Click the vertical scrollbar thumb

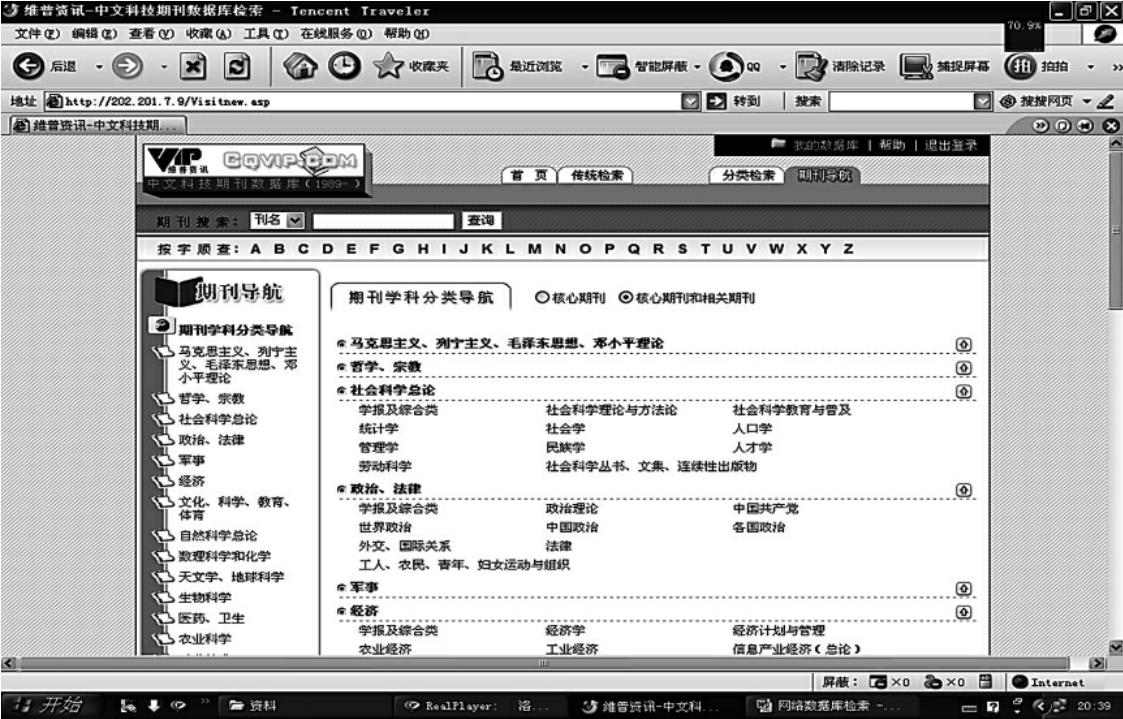(1115, 229)
